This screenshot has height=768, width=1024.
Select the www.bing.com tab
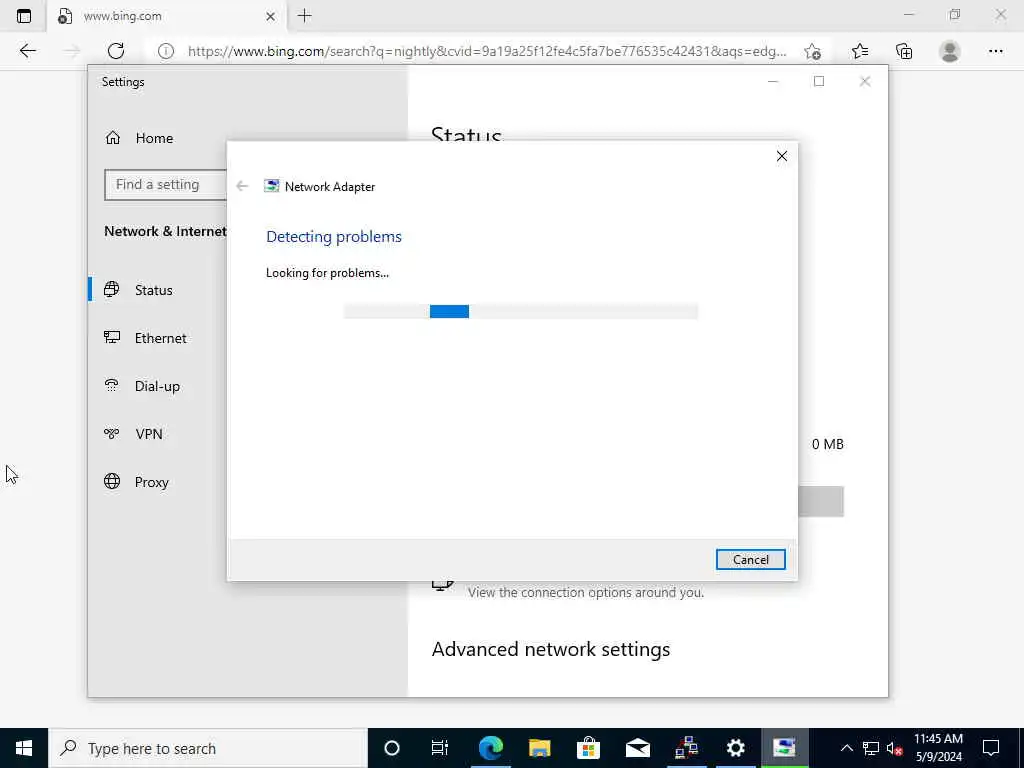pos(167,16)
